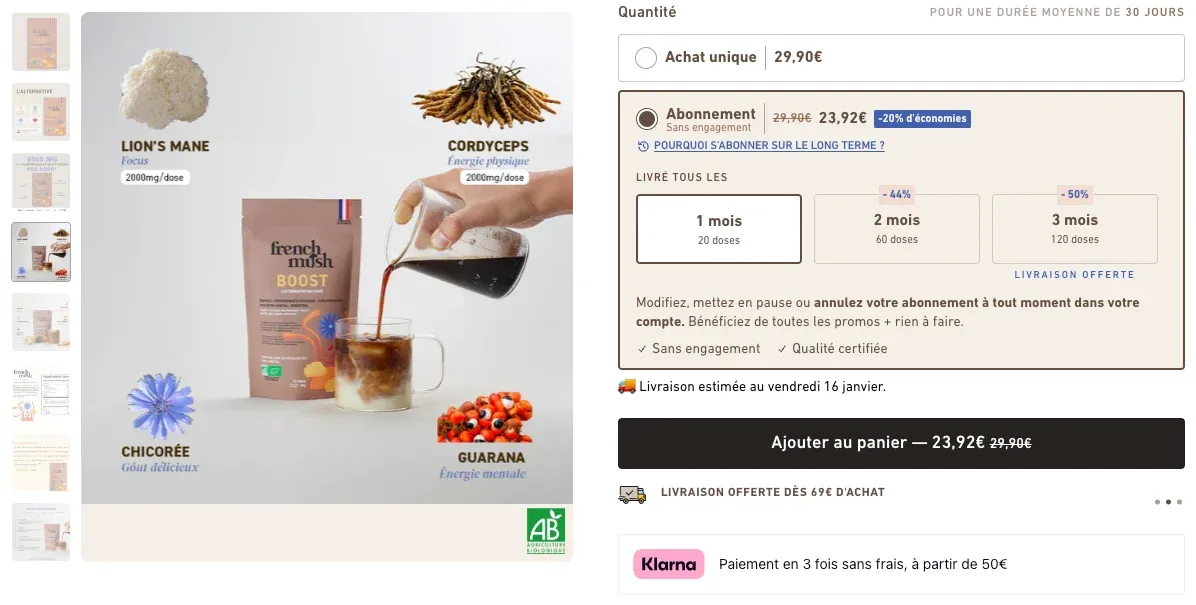The width and height of the screenshot is (1196, 605).
Task: Select the Achat unique radio button
Action: pyautogui.click(x=645, y=57)
